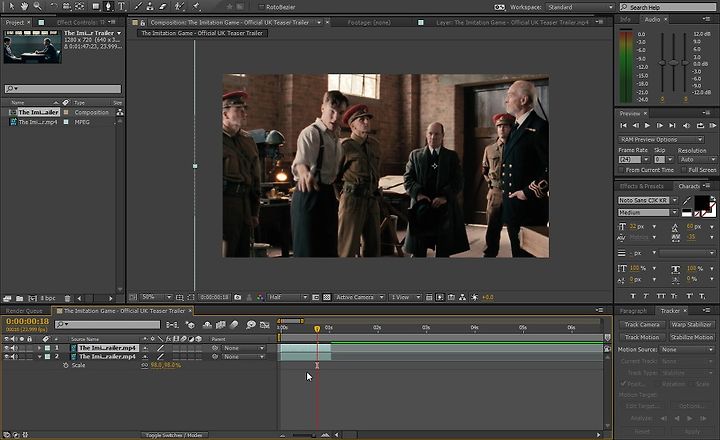Click the Scale stopwatch icon
Image resolution: width=720 pixels, height=440 pixels.
(x=66, y=365)
